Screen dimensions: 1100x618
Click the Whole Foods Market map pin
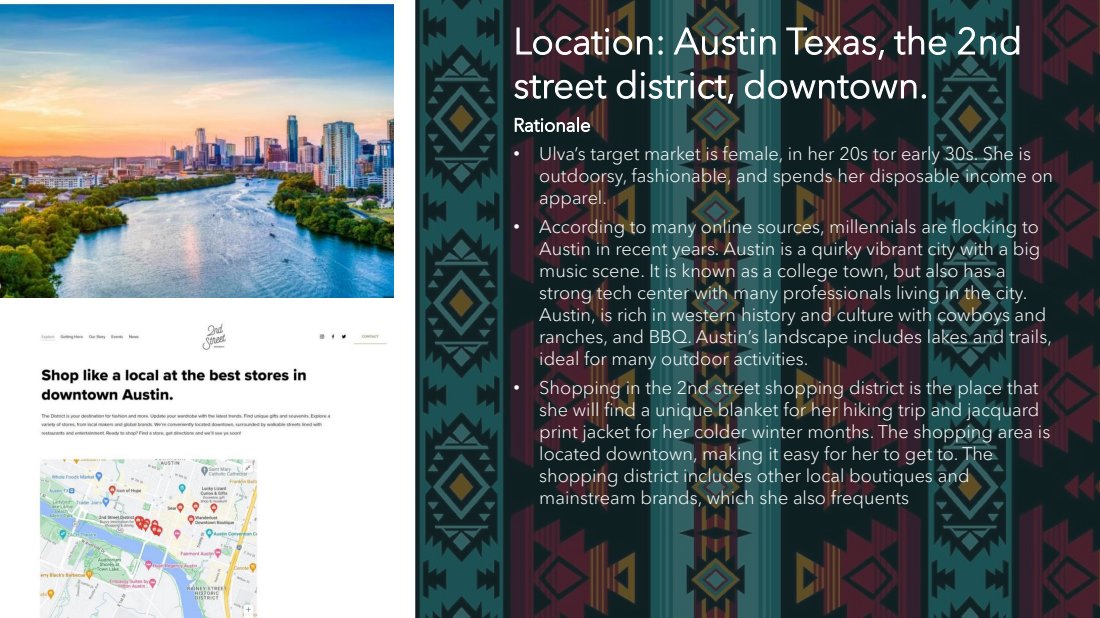(x=99, y=478)
